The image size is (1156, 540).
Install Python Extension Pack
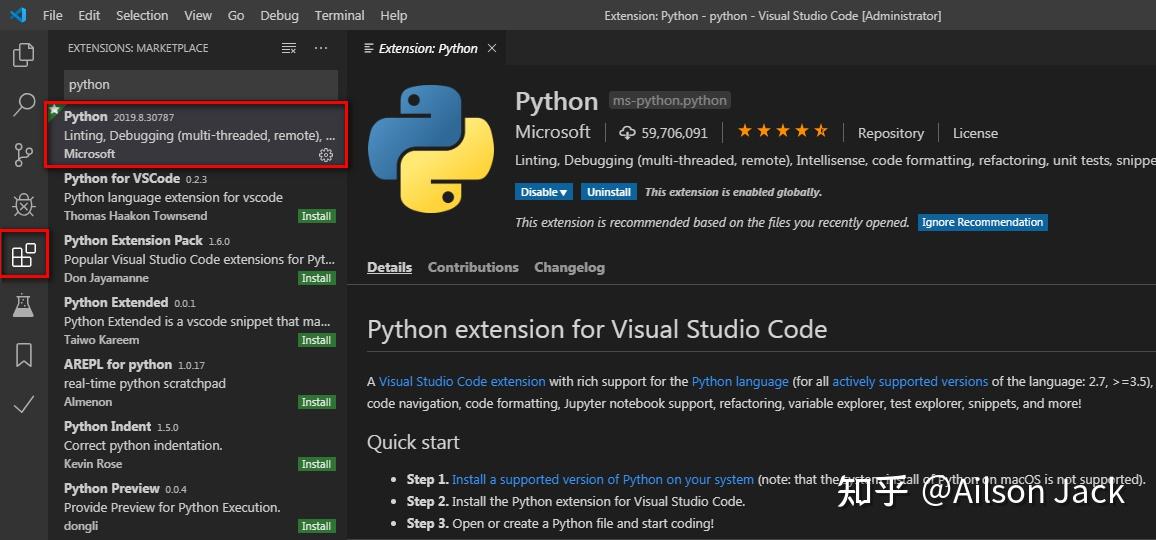click(x=317, y=278)
